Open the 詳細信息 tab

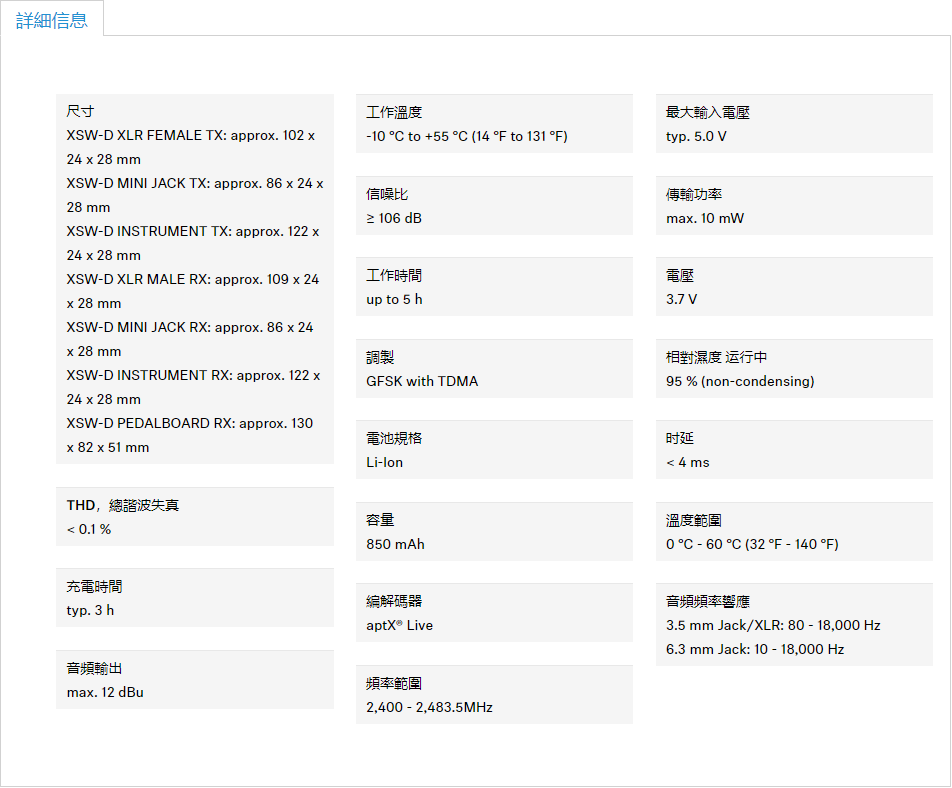[52, 20]
